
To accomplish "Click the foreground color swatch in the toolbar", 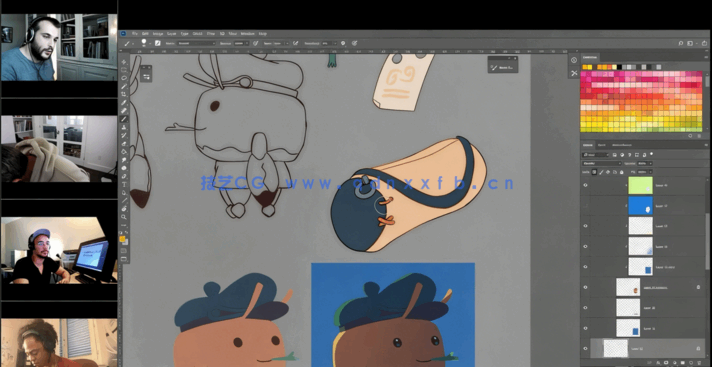I will click(122, 238).
